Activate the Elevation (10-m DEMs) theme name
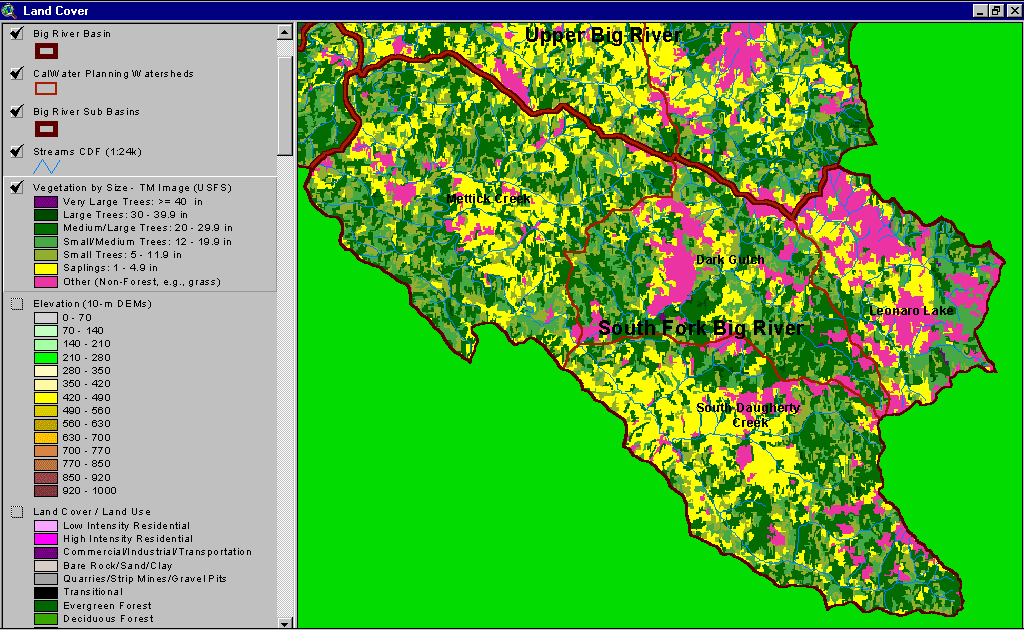Image resolution: width=1024 pixels, height=630 pixels. pos(92,304)
